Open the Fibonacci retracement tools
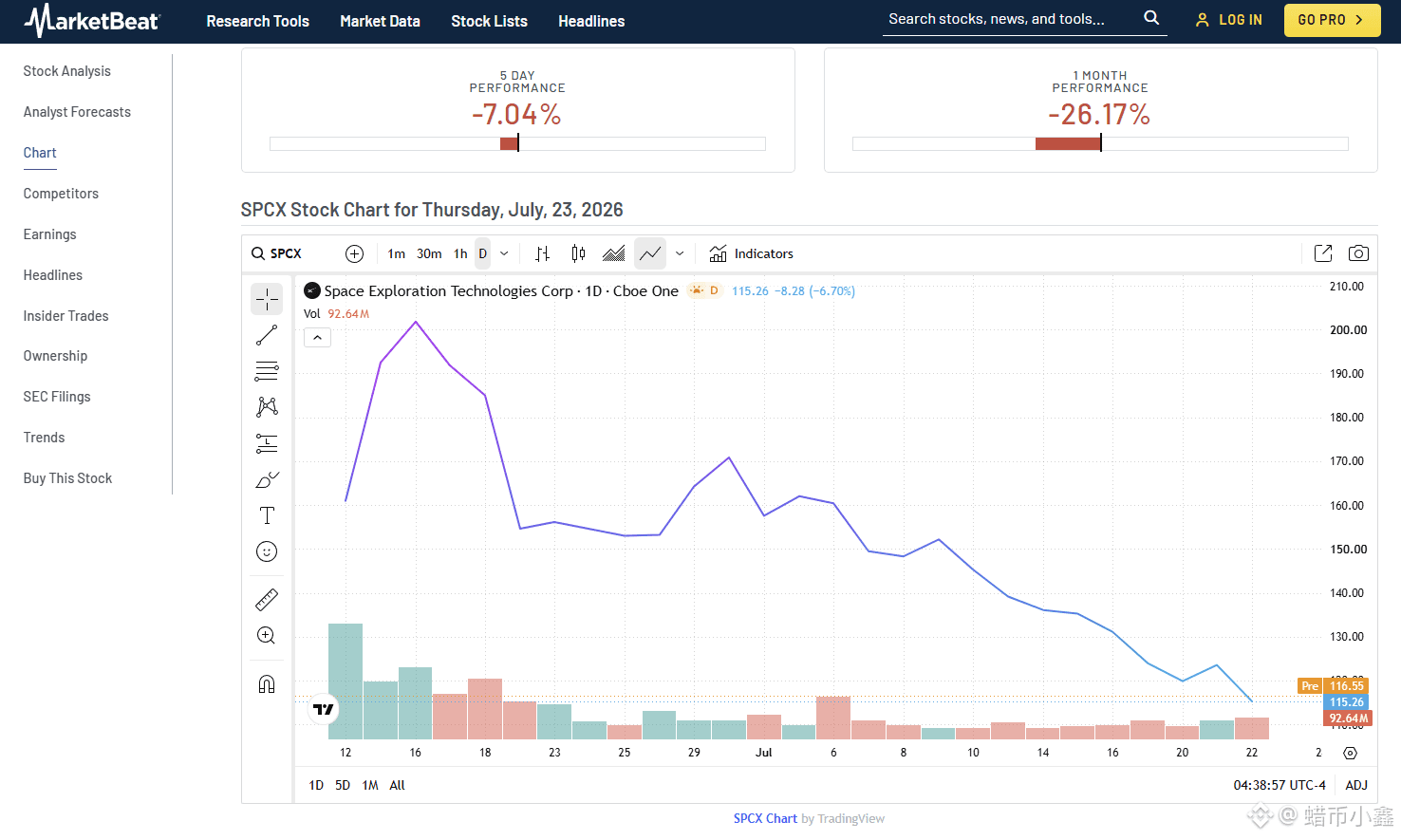Viewport: 1401px width, 840px height. pos(267,371)
